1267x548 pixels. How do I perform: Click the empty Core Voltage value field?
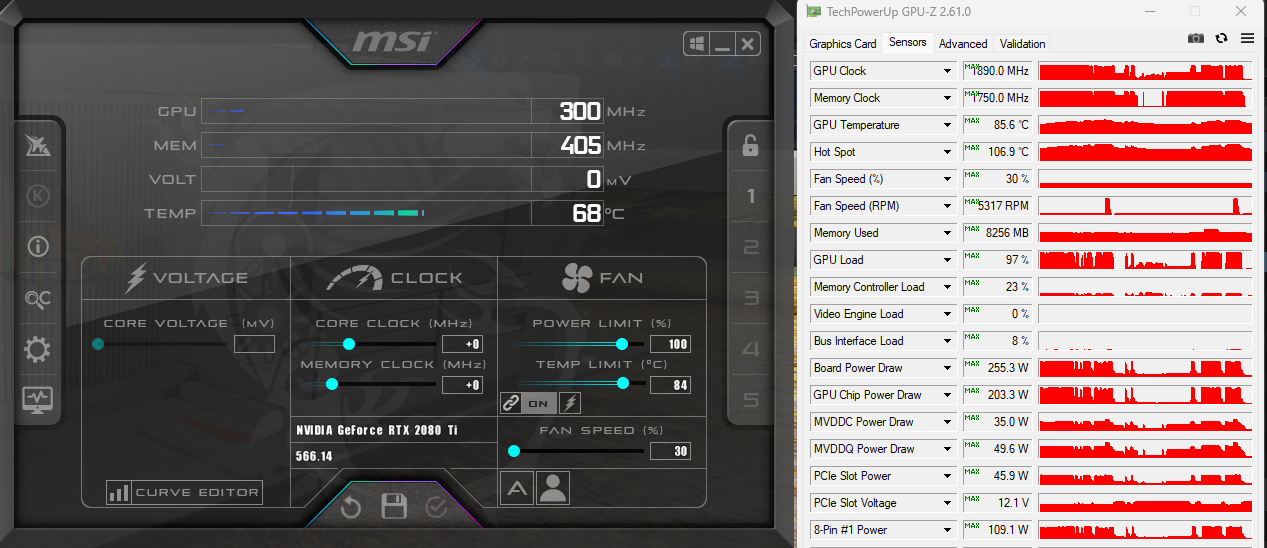tap(254, 344)
